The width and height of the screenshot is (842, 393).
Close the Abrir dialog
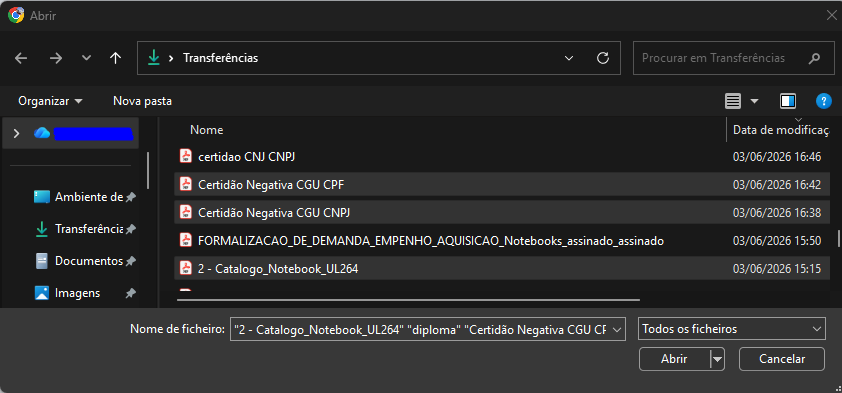831,15
